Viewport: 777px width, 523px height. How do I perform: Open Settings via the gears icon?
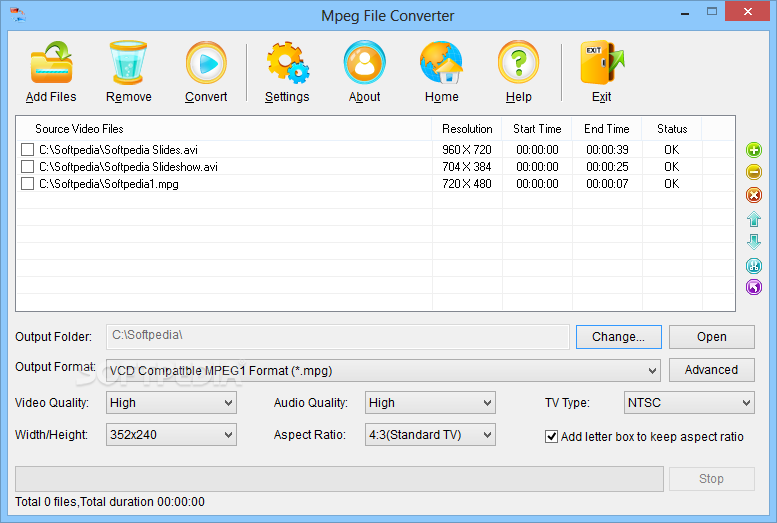pos(287,62)
